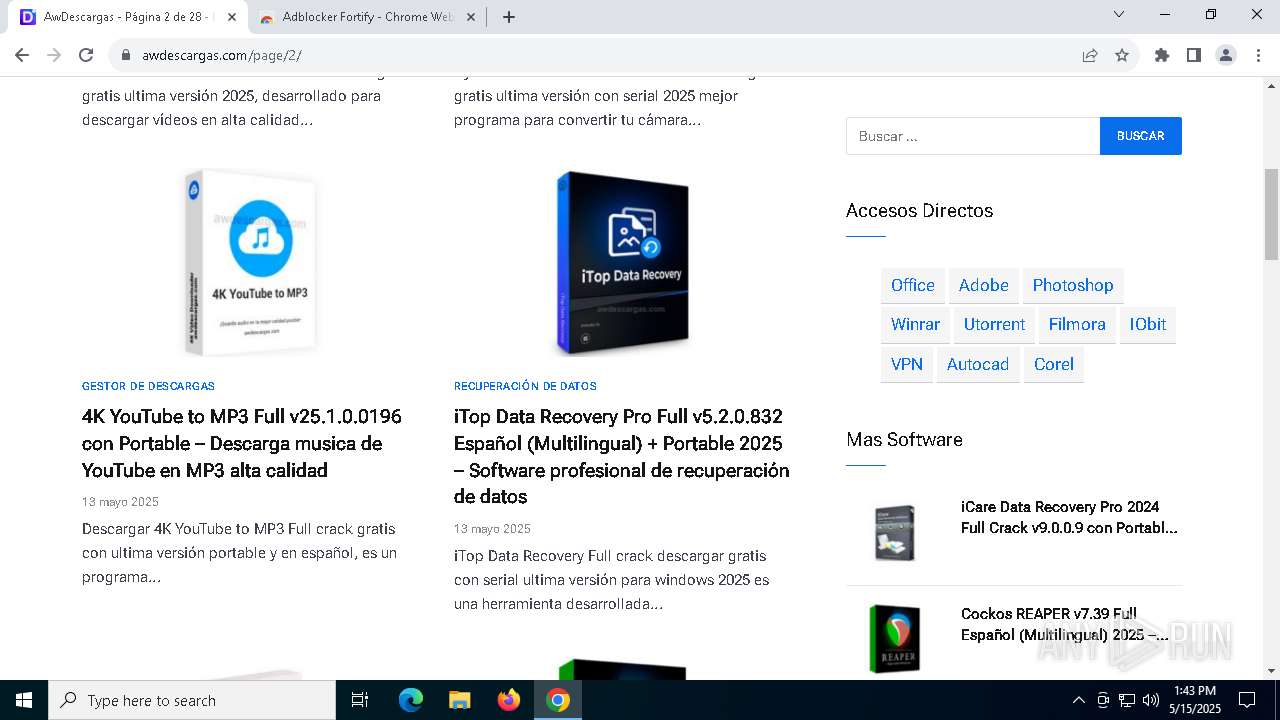Click the scrollbar down arrow
Image resolution: width=1280 pixels, height=720 pixels.
[1271, 671]
